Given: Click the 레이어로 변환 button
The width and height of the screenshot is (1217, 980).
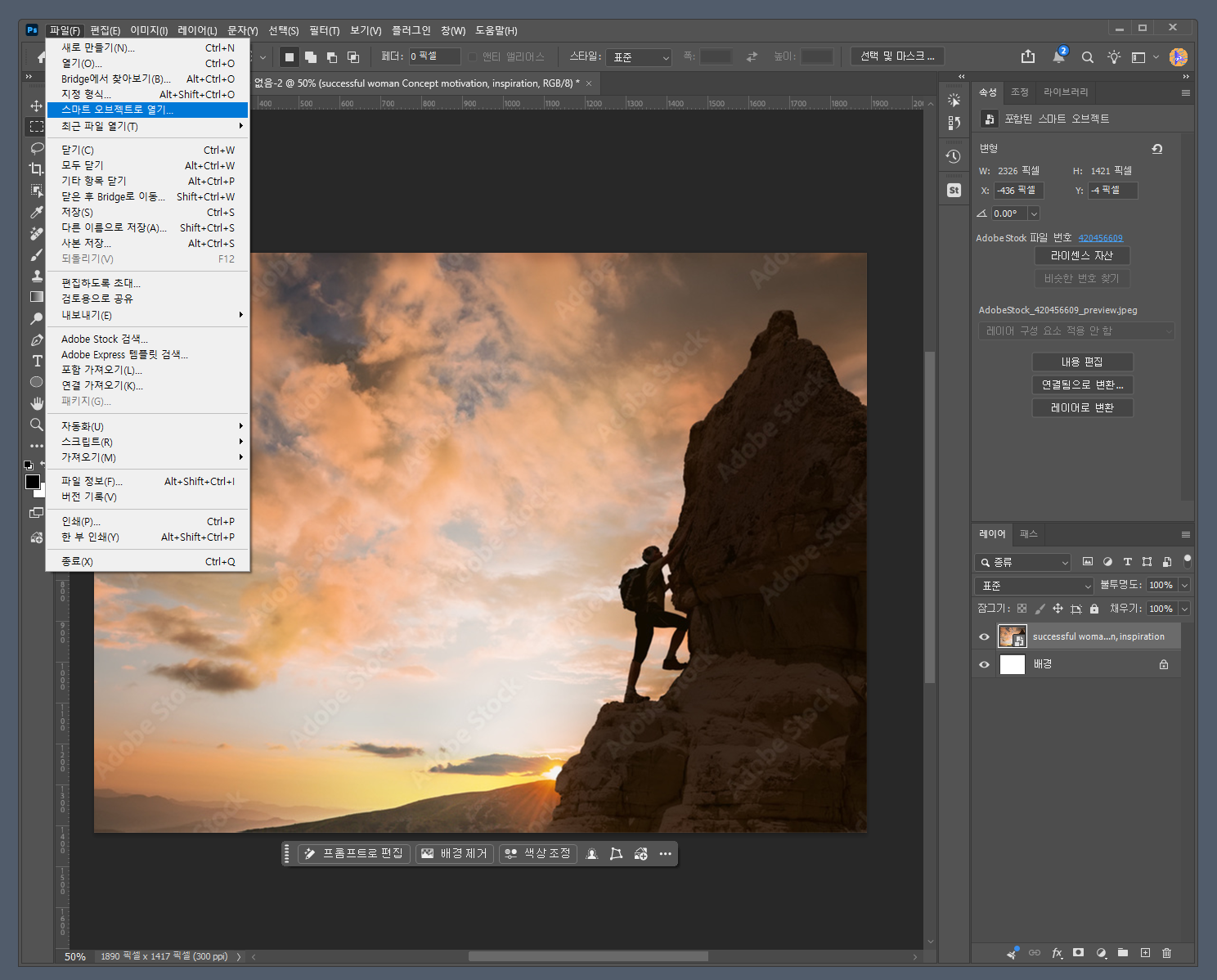Looking at the screenshot, I should 1082,407.
